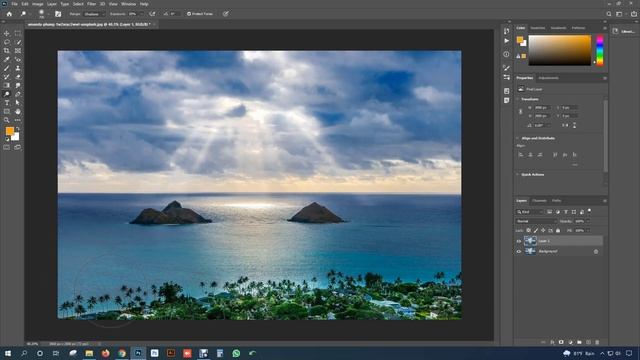This screenshot has height=360, width=640.
Task: Click the Windows Start button
Action: click(8, 353)
